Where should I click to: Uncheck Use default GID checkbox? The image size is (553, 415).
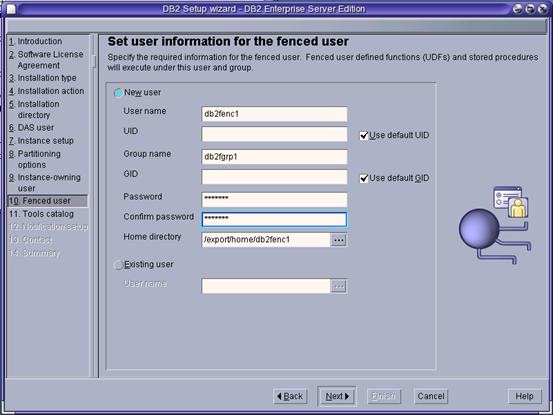364,178
